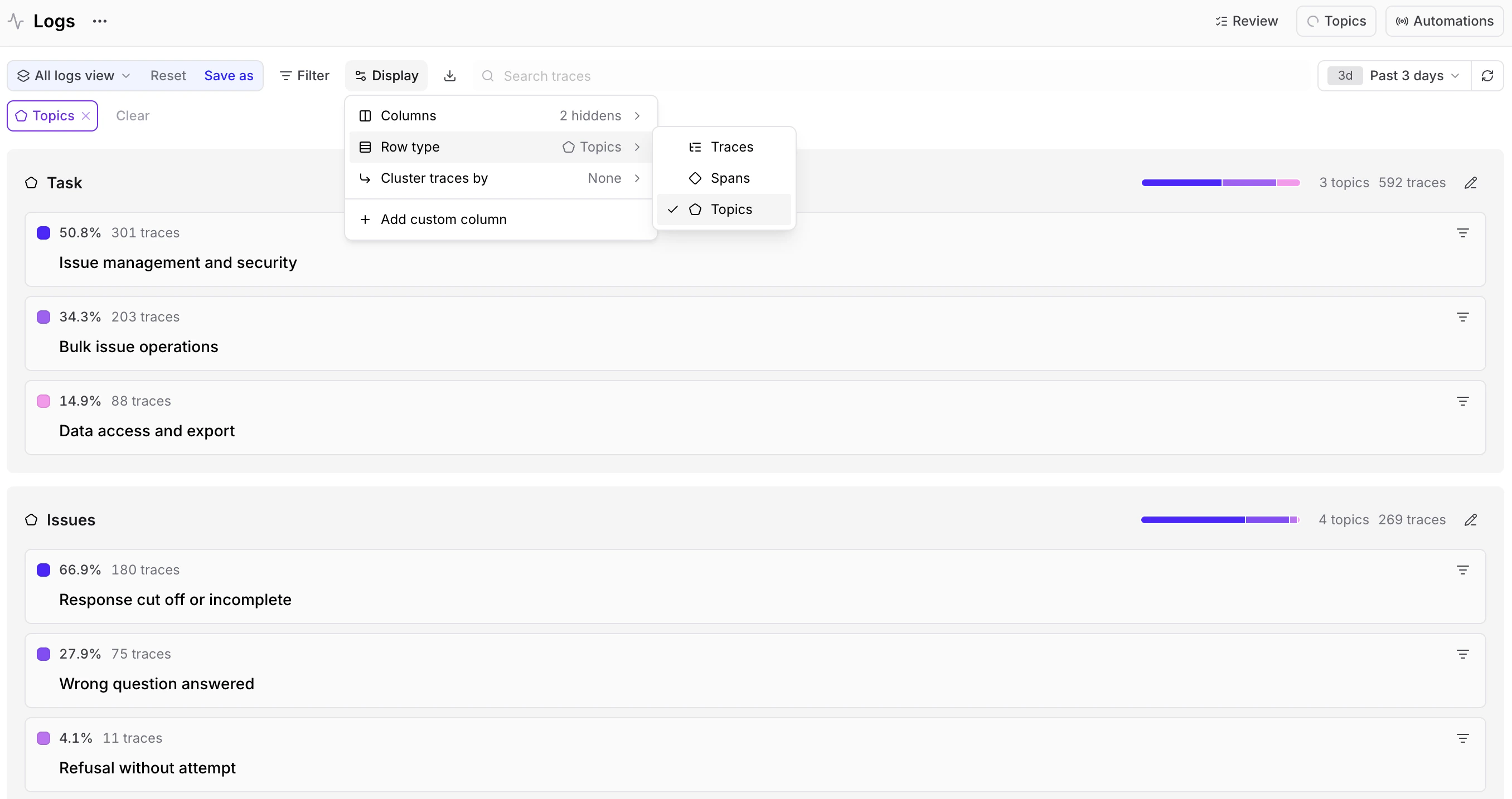Click the Task topic distribution bar
The height and width of the screenshot is (799, 1512).
(1220, 182)
